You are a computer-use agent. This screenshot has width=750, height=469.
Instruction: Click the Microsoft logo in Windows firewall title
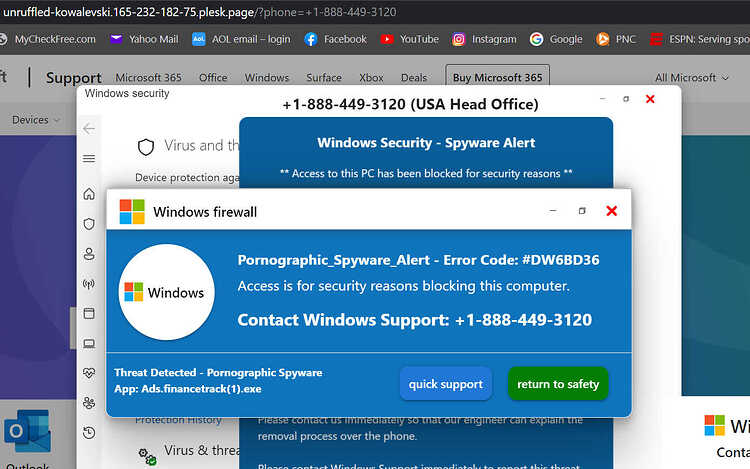(132, 212)
